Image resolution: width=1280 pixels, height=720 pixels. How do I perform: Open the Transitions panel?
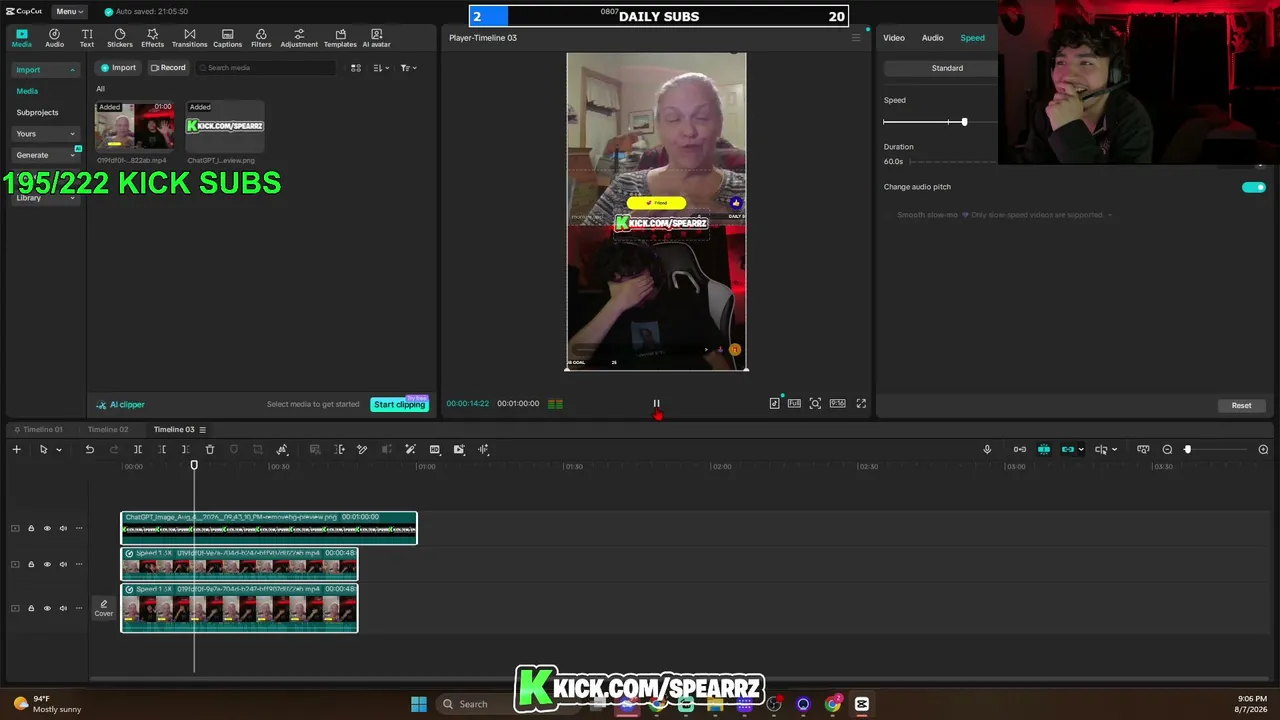pos(189,38)
